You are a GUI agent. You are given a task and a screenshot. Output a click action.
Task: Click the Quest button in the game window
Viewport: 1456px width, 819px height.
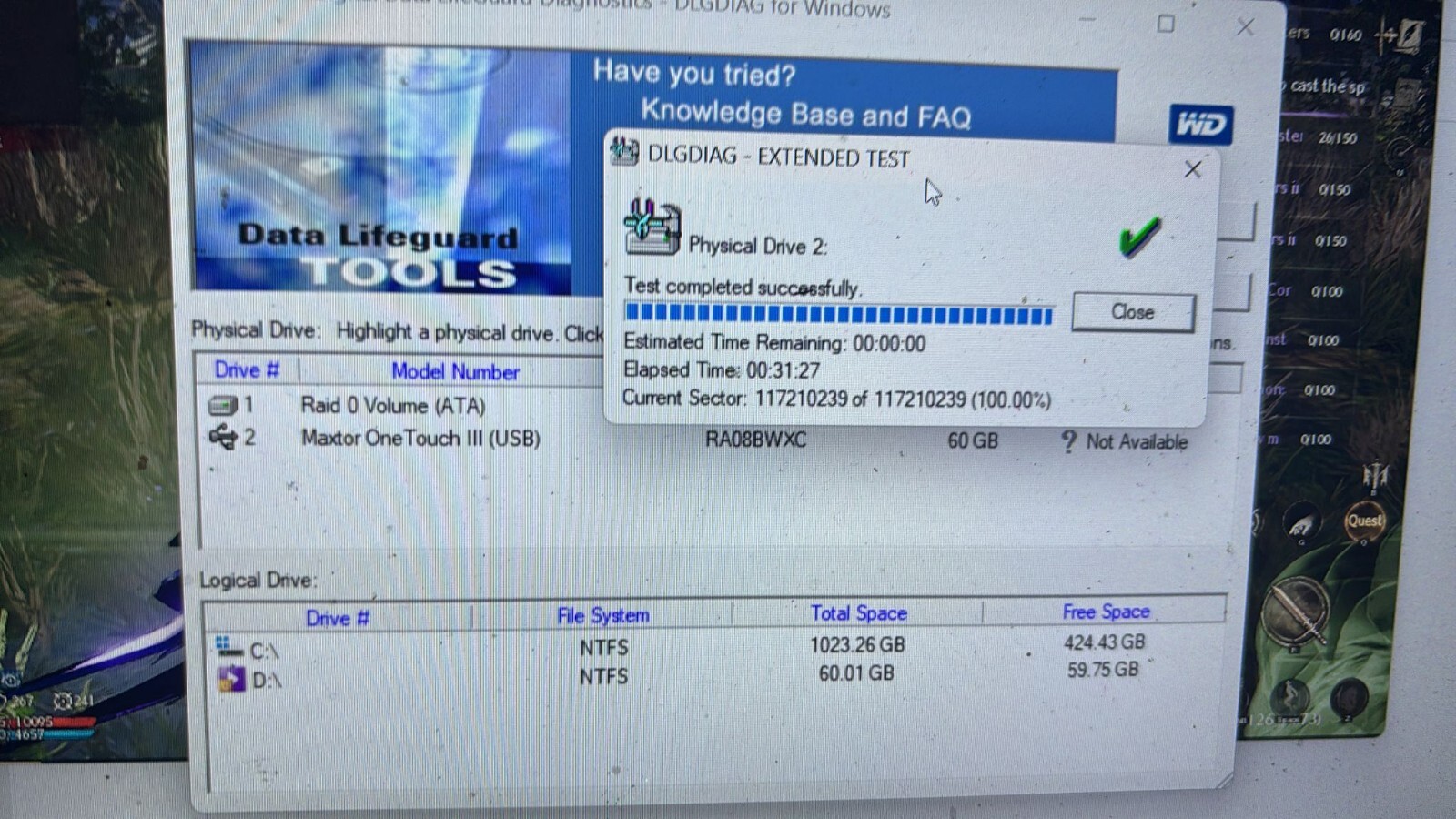(1364, 521)
